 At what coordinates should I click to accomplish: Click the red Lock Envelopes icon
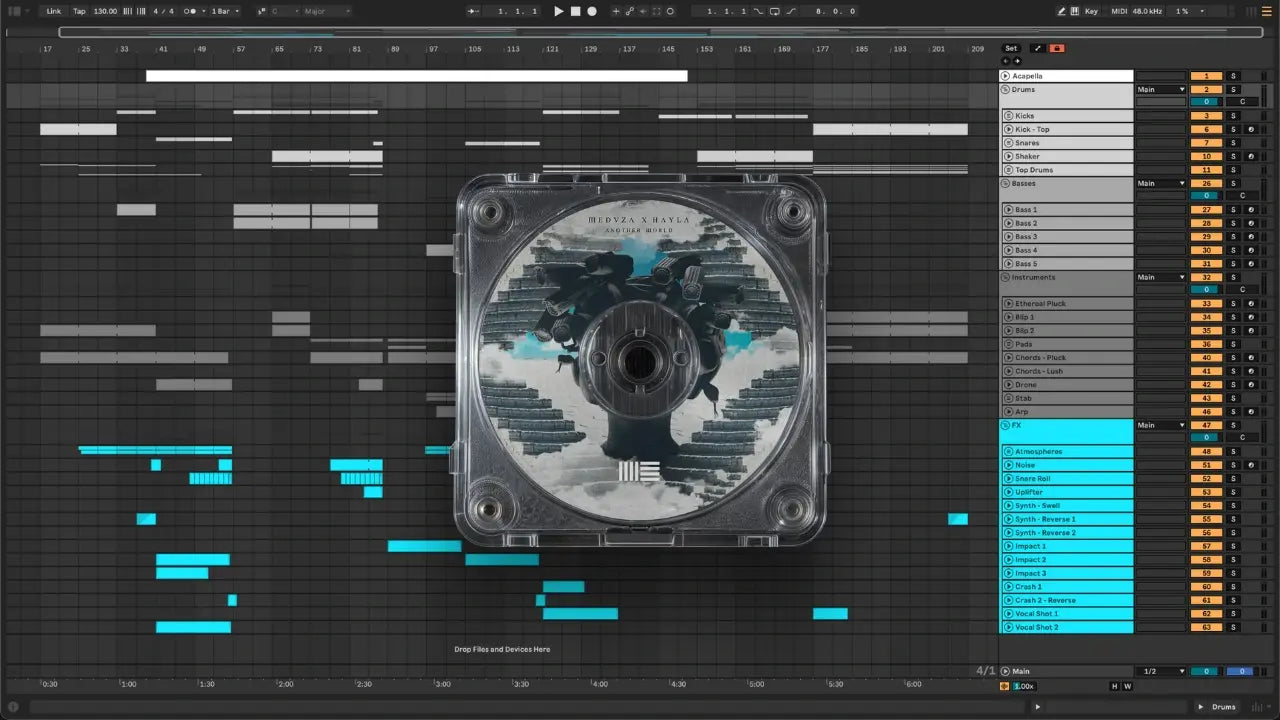click(x=1057, y=48)
